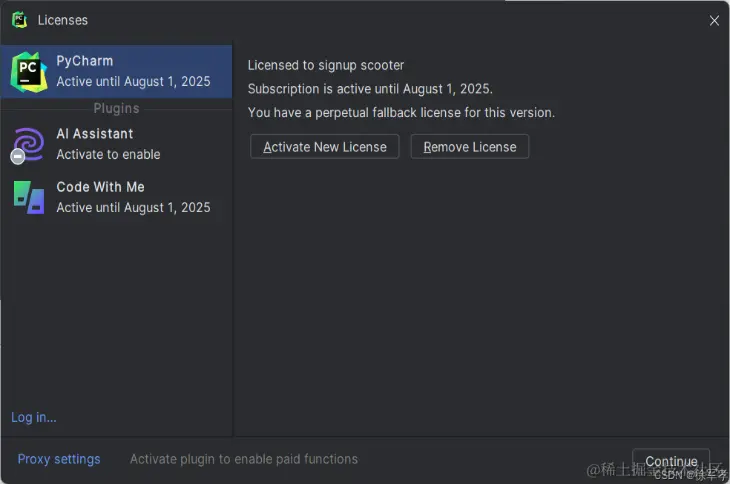Click the Code With Me plugin icon
The height and width of the screenshot is (485, 730).
pos(29,197)
